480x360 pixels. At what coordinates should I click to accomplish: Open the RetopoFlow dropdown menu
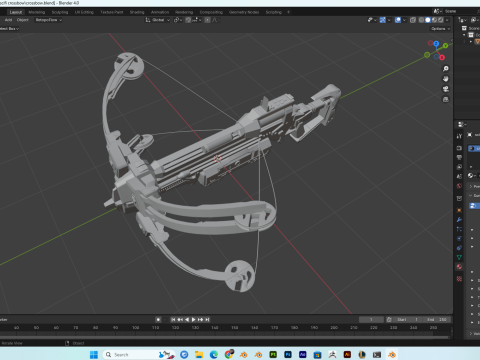(49, 20)
